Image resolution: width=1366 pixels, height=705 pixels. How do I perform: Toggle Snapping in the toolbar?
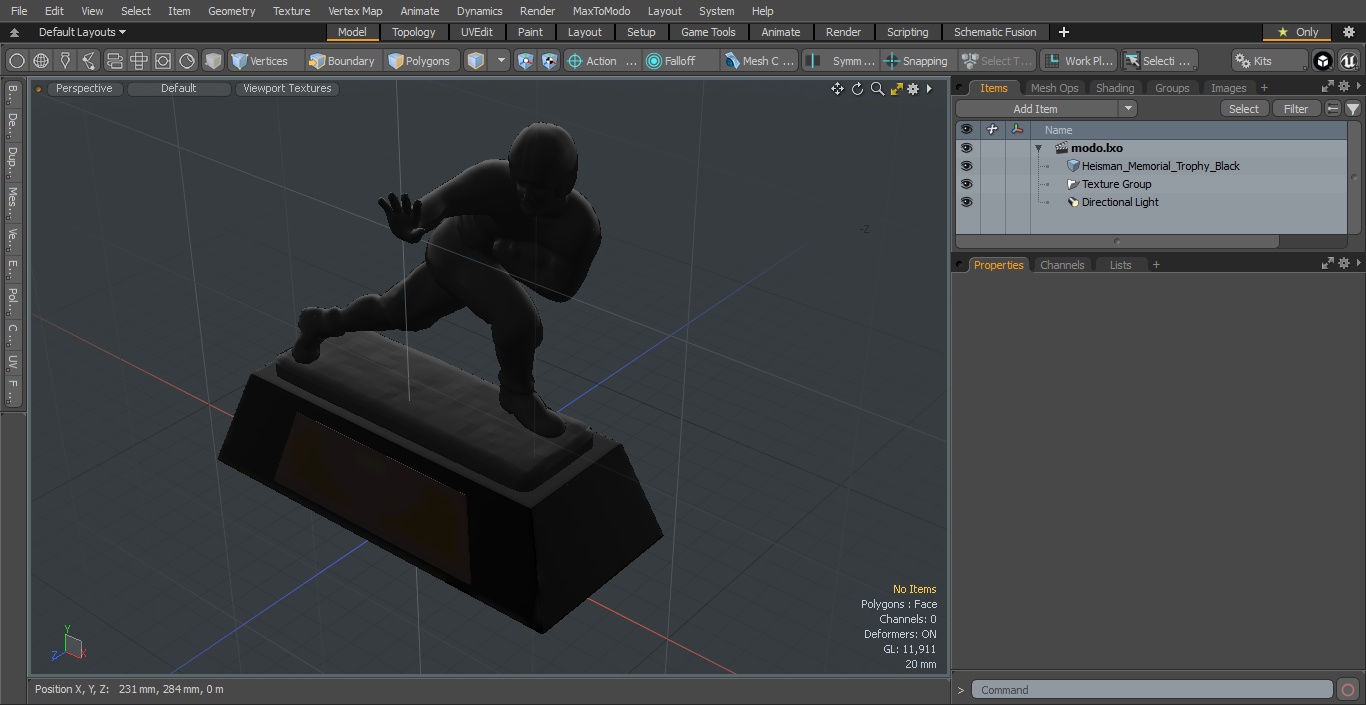point(917,61)
